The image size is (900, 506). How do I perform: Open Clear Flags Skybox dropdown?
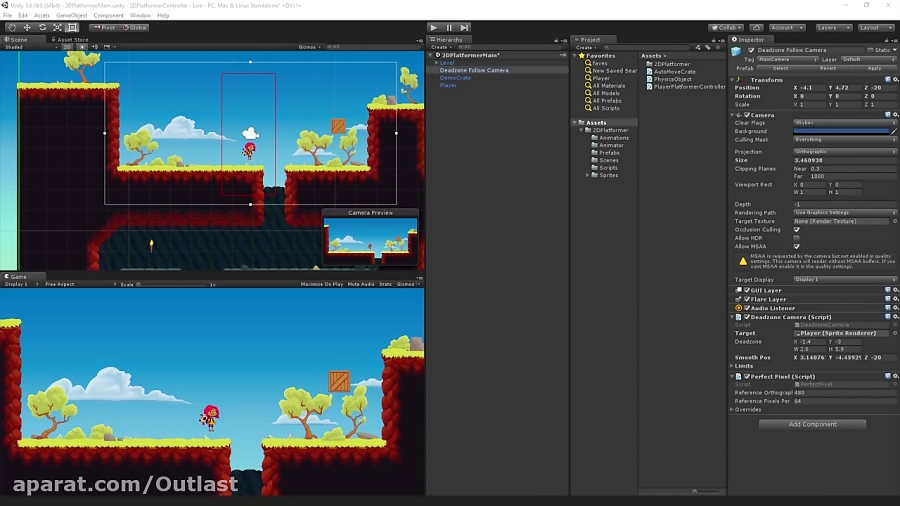[x=845, y=123]
